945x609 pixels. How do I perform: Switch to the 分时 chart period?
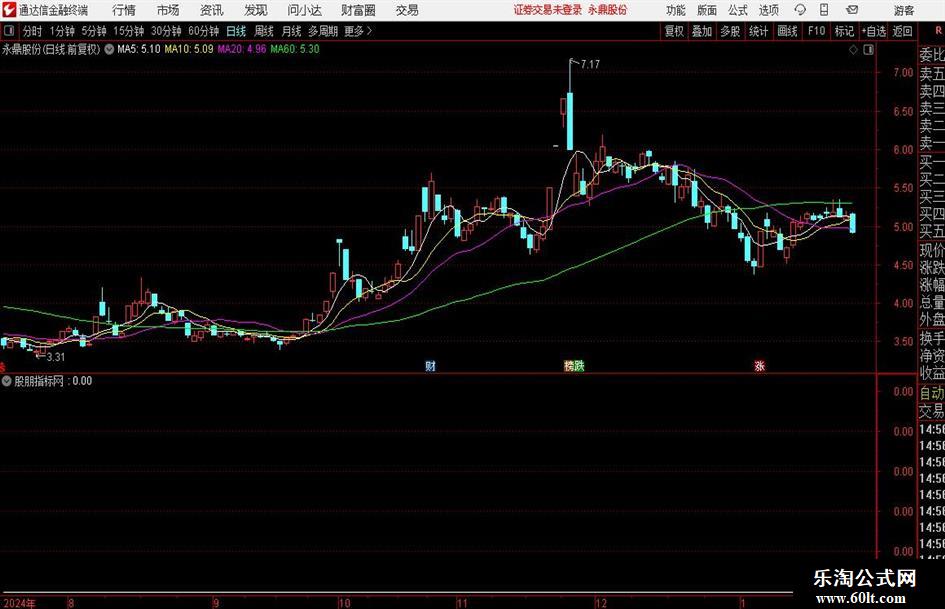pos(33,31)
